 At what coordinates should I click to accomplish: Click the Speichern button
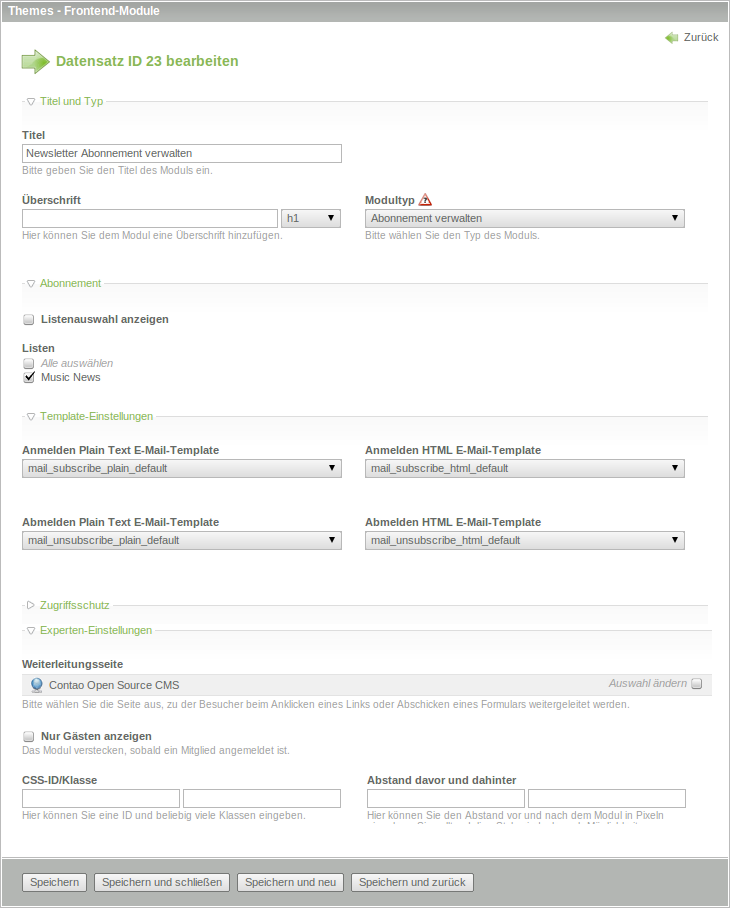(54, 882)
